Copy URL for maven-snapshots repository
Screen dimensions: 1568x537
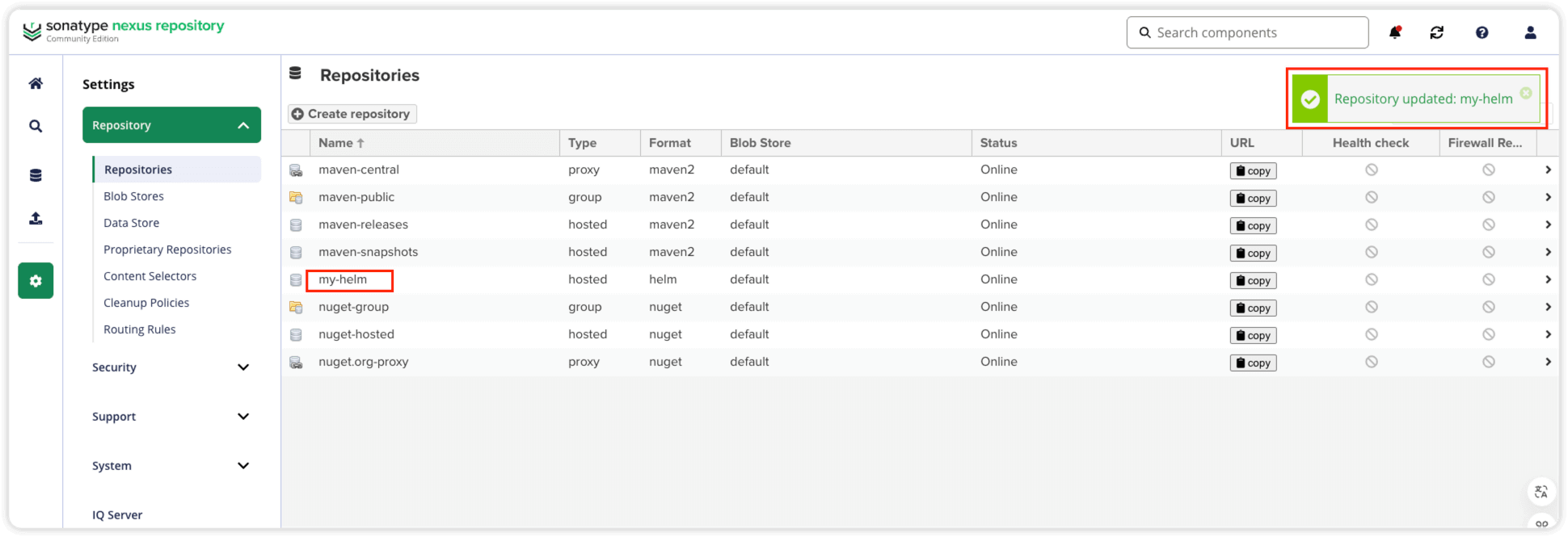(1253, 253)
